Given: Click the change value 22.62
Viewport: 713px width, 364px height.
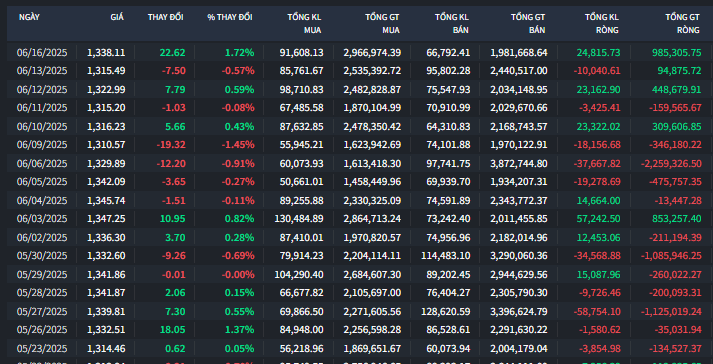Looking at the screenshot, I should (172, 52).
